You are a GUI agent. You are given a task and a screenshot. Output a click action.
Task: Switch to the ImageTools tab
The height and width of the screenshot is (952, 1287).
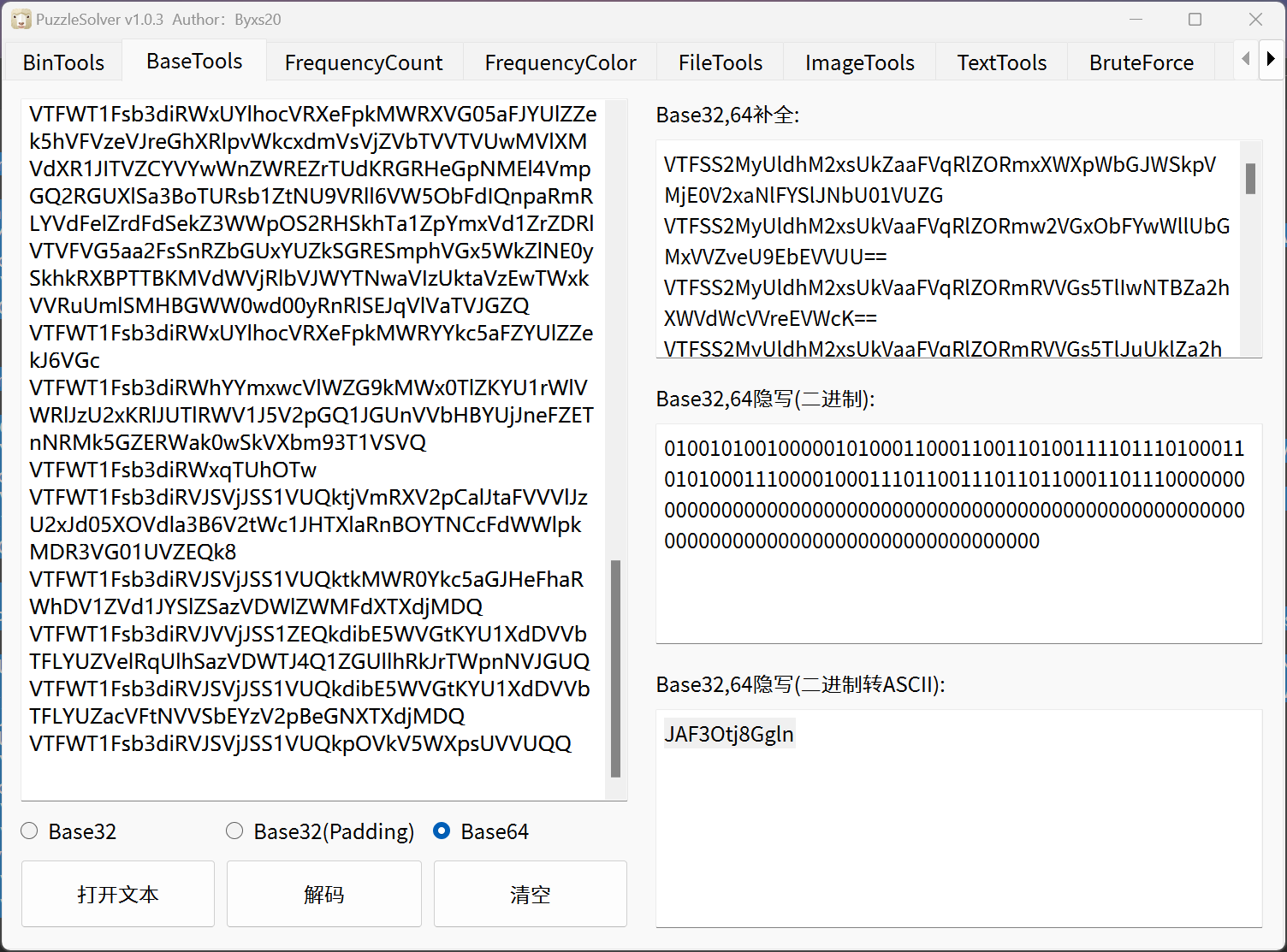coord(859,62)
